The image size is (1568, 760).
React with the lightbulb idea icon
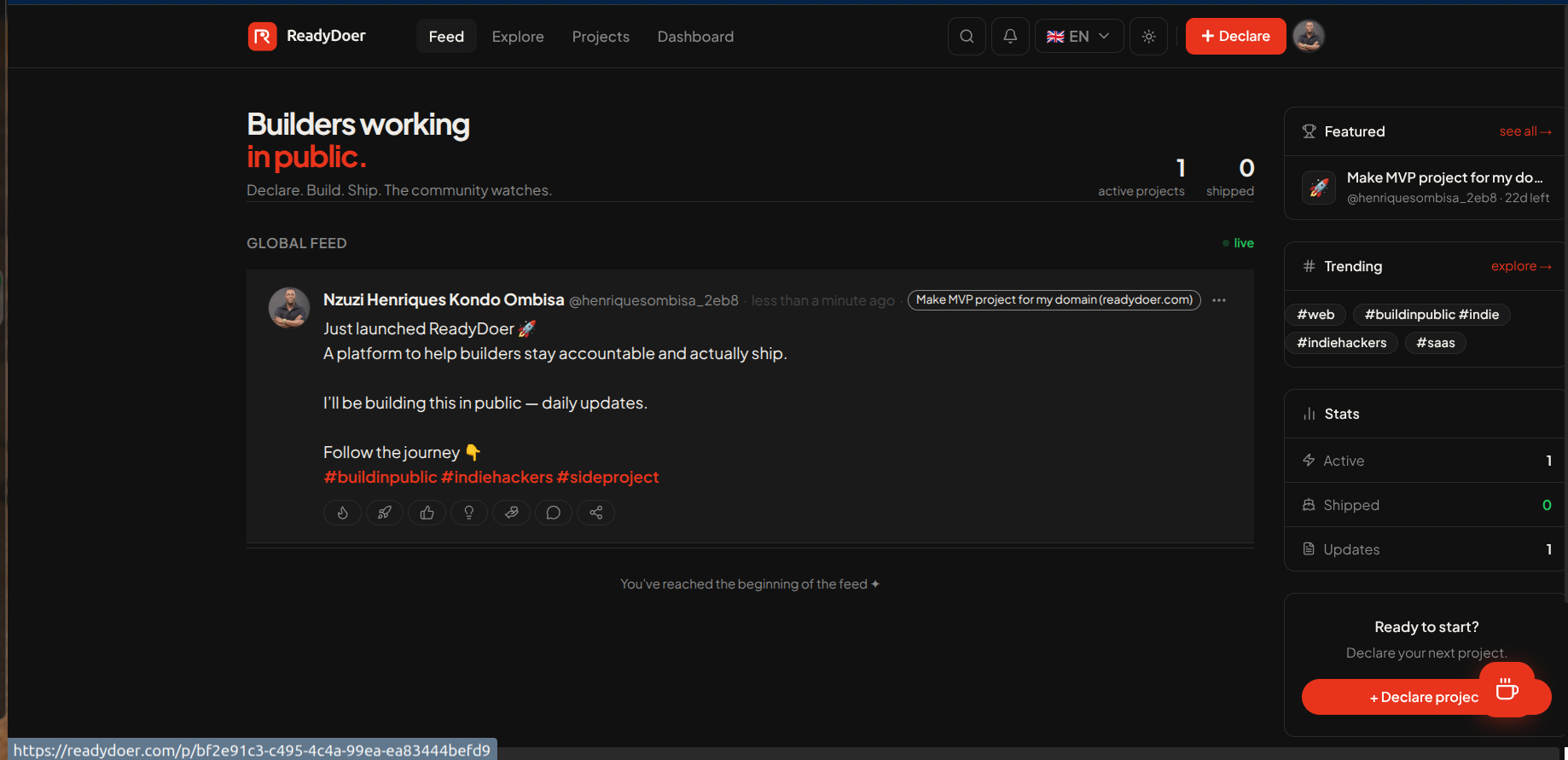coord(468,513)
